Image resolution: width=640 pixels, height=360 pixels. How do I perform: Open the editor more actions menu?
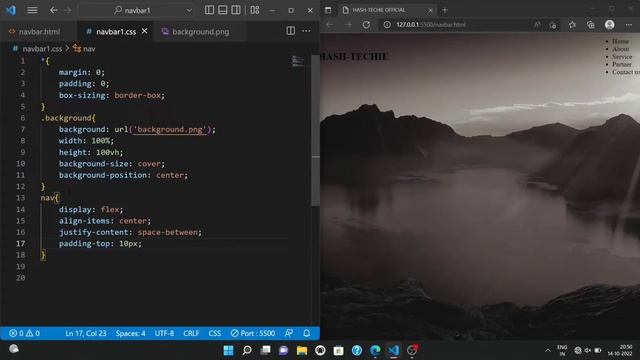[306, 31]
